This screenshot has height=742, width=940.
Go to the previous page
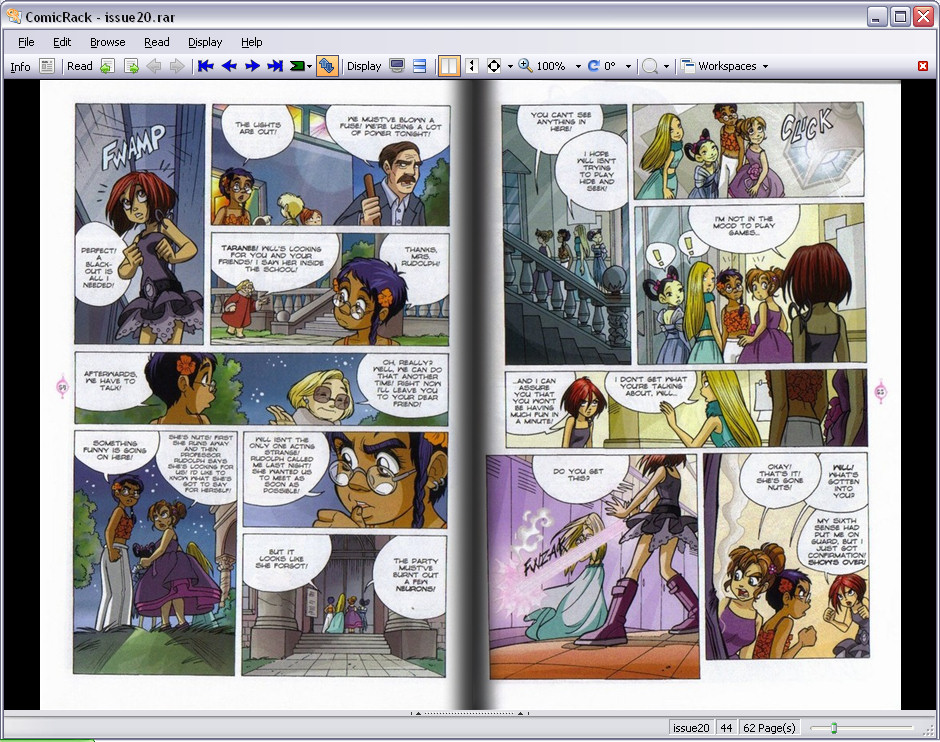[x=229, y=66]
